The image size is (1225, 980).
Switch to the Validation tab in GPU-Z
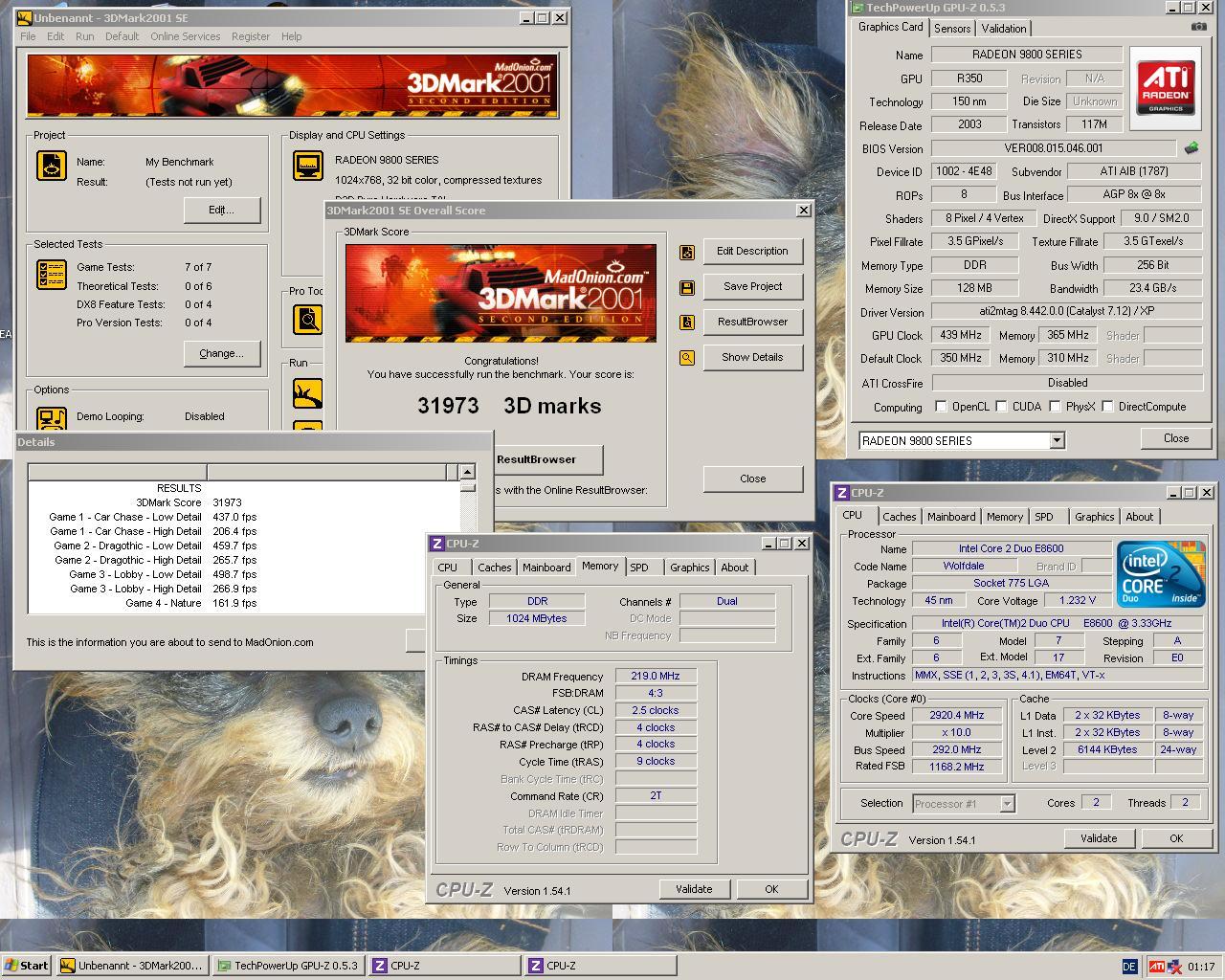[x=1004, y=29]
